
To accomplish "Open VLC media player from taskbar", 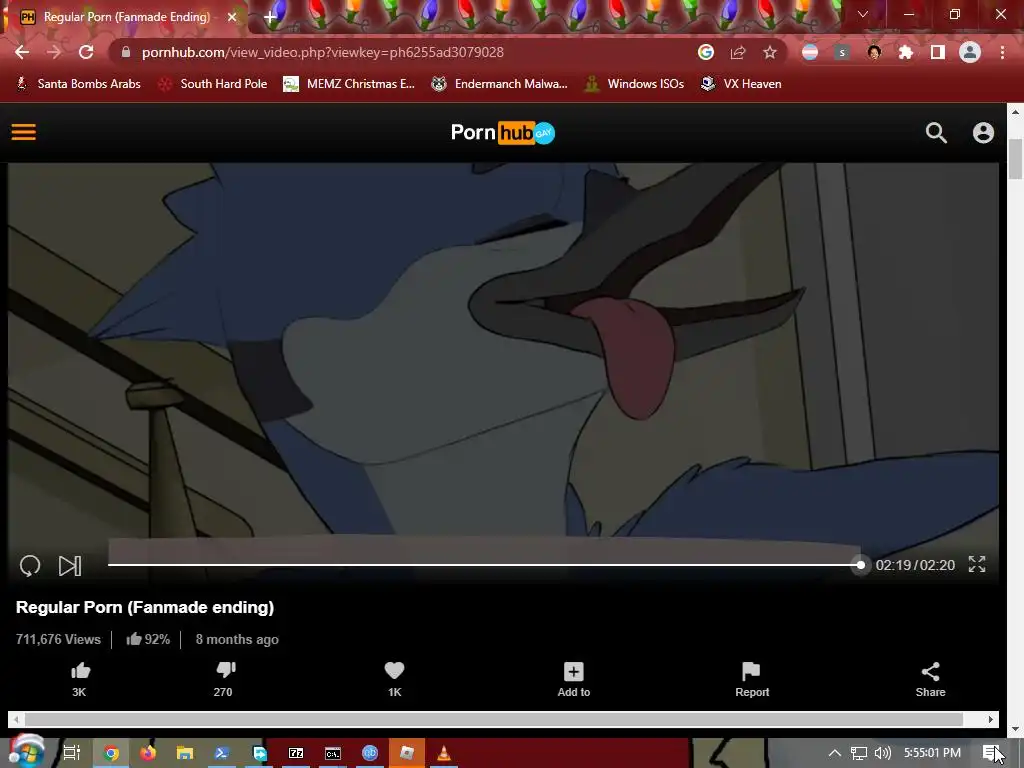I will tap(444, 753).
